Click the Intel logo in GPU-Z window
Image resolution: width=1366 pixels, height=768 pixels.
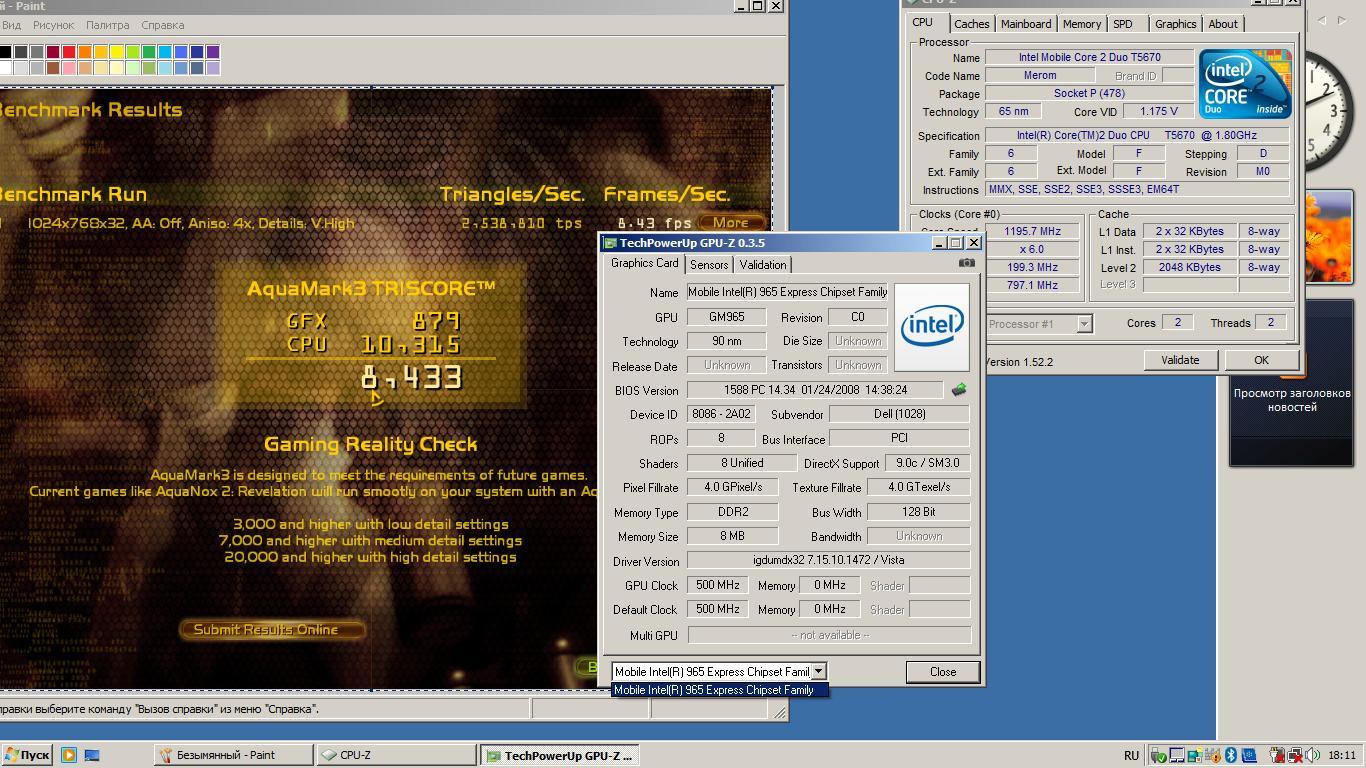(931, 327)
